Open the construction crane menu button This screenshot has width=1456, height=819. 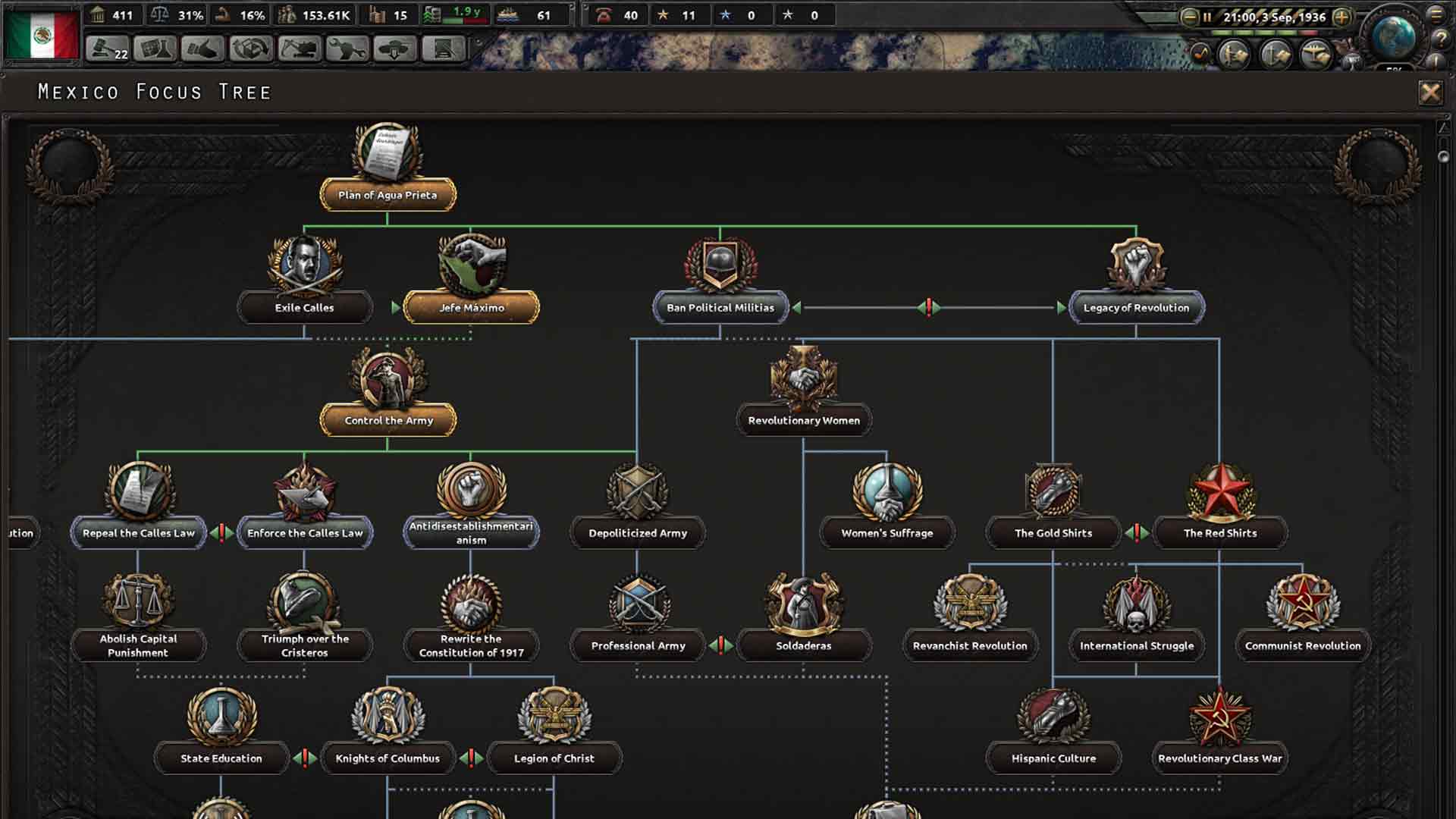pyautogui.click(x=300, y=49)
